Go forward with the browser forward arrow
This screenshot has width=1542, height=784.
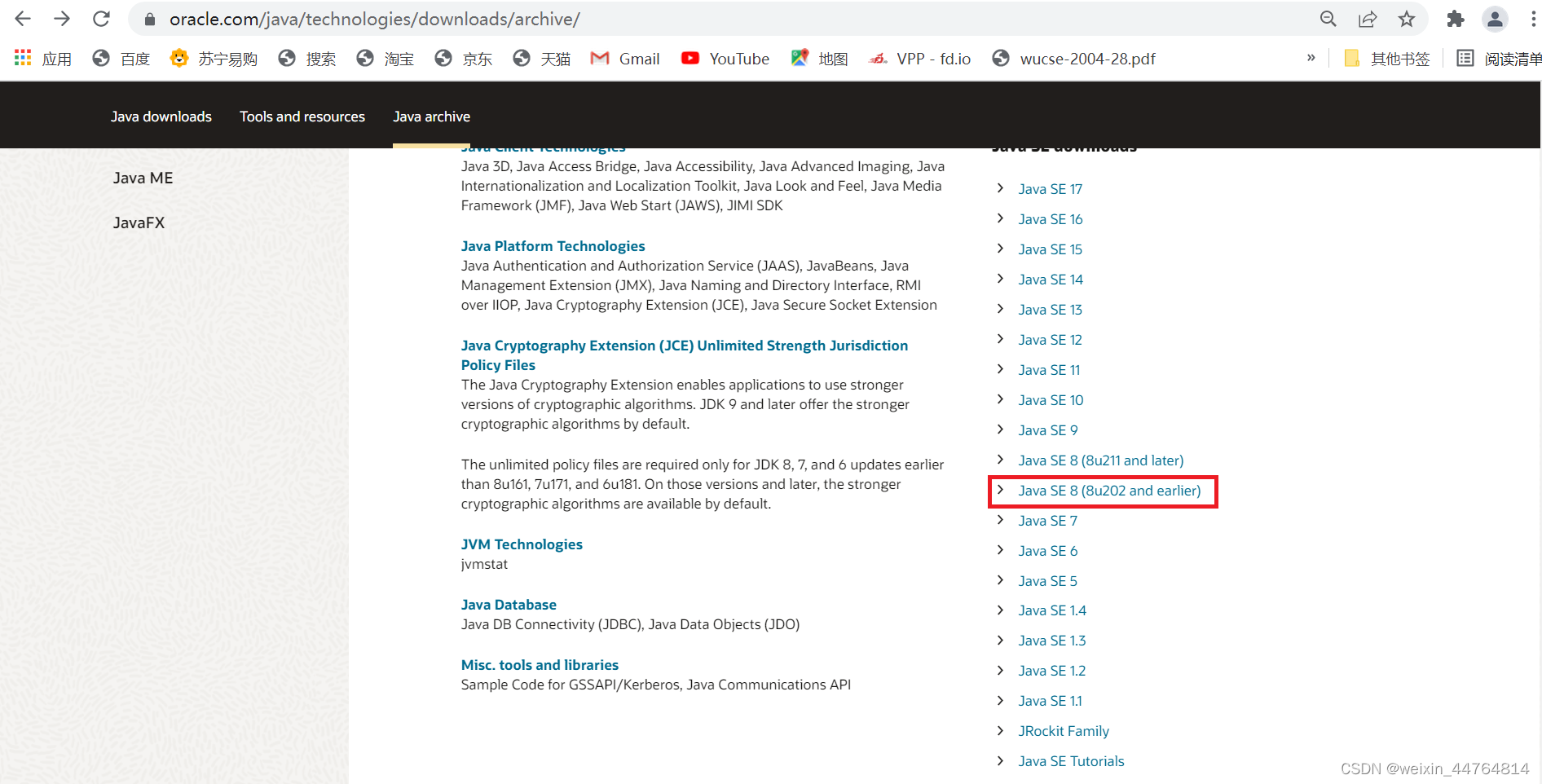point(62,19)
